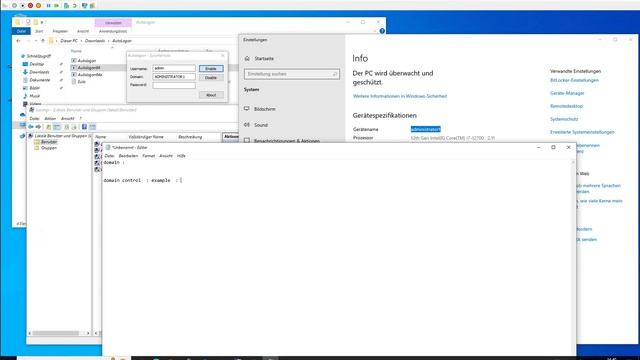640x360 pixels.
Task: Open the Hilfe menu in Editor
Action: (181, 156)
